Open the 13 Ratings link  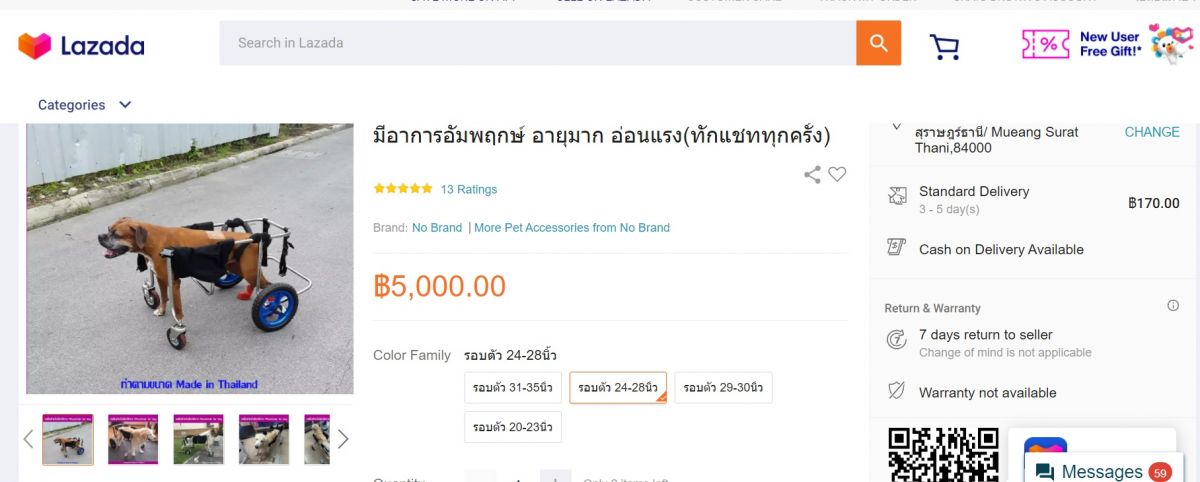point(469,189)
